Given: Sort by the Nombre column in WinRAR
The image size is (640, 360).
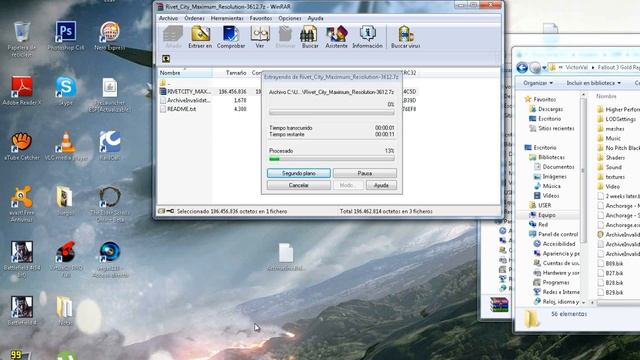Looking at the screenshot, I should 185,73.
